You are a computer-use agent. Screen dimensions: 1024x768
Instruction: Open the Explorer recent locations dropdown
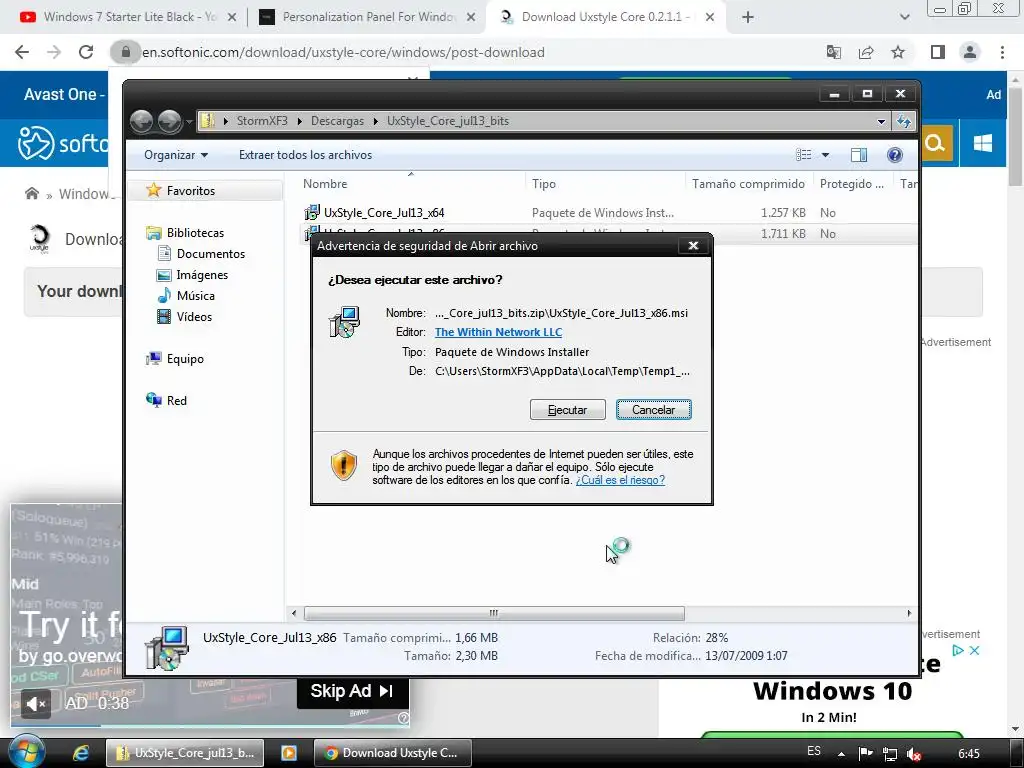[x=189, y=121]
